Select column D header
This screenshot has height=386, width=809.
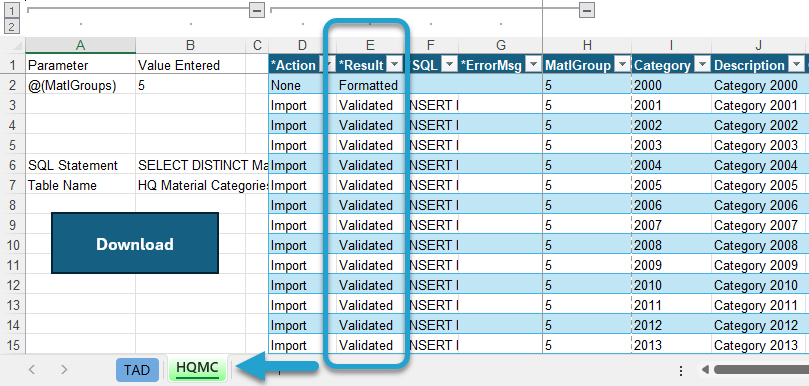coord(302,45)
